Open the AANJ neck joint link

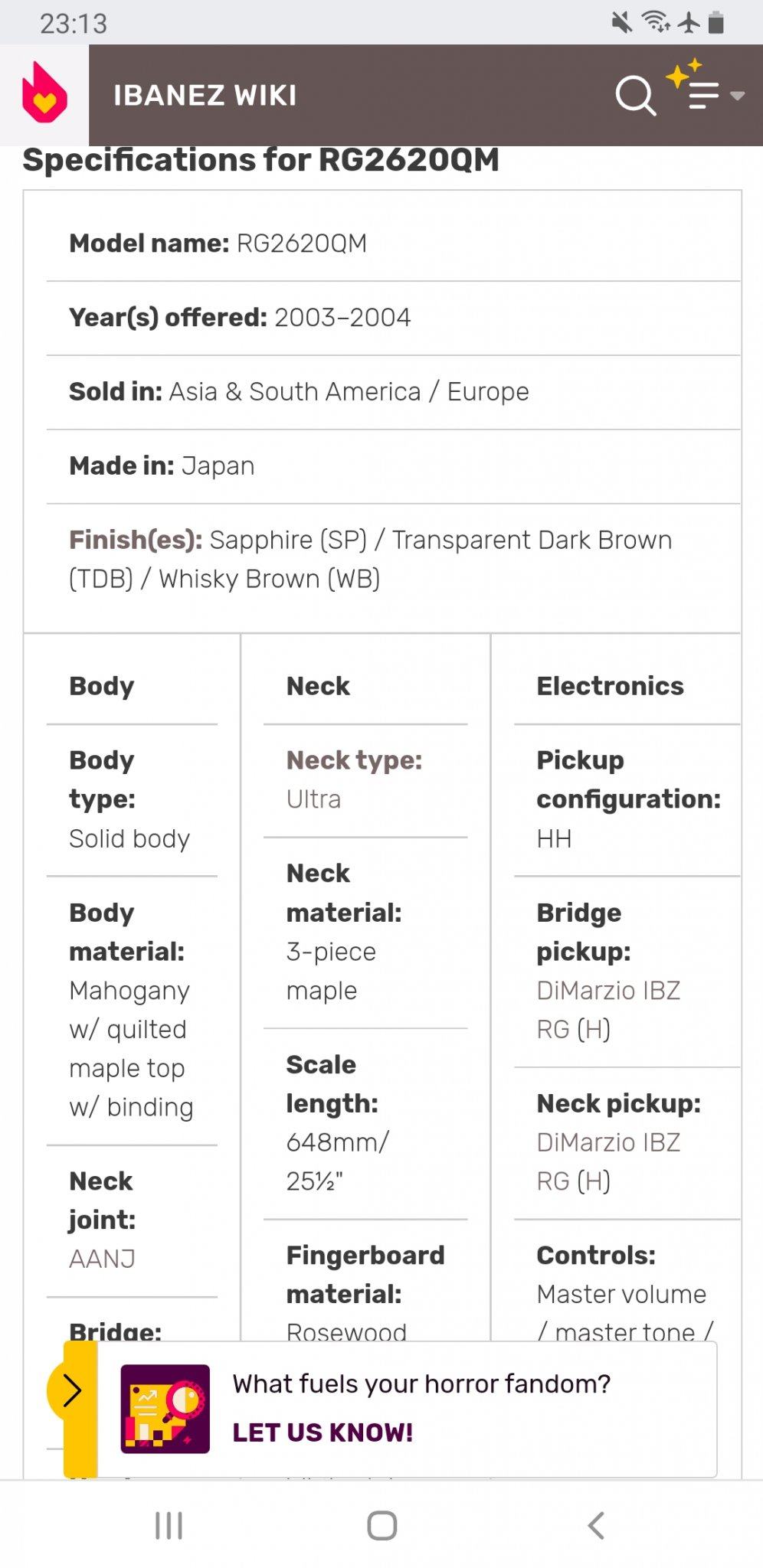[102, 1259]
